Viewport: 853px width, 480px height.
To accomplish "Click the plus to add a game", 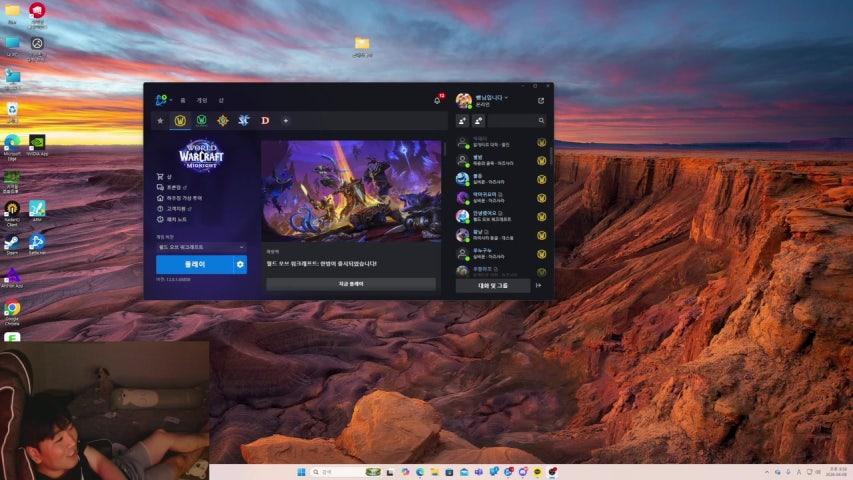I will [x=286, y=120].
